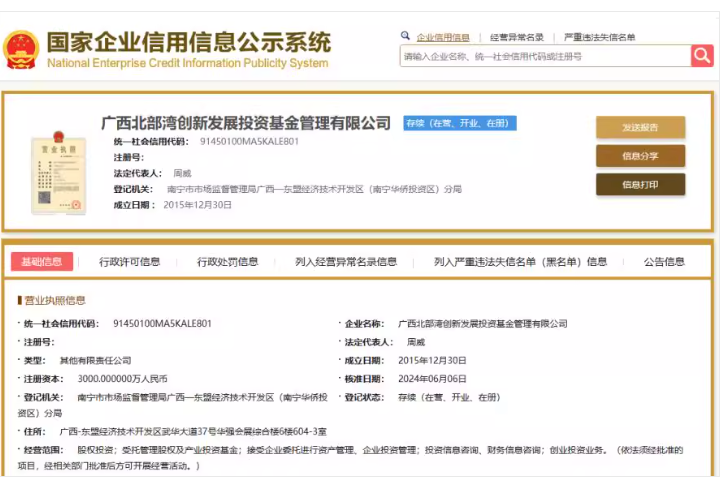
Task: Click the header credit code 91450100MA5KALE801
Action: 249,141
